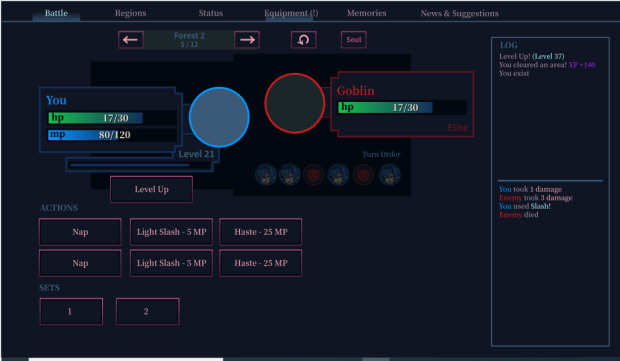This screenshot has height=361, width=620.
Task: Switch to the Regions tab
Action: coord(130,13)
